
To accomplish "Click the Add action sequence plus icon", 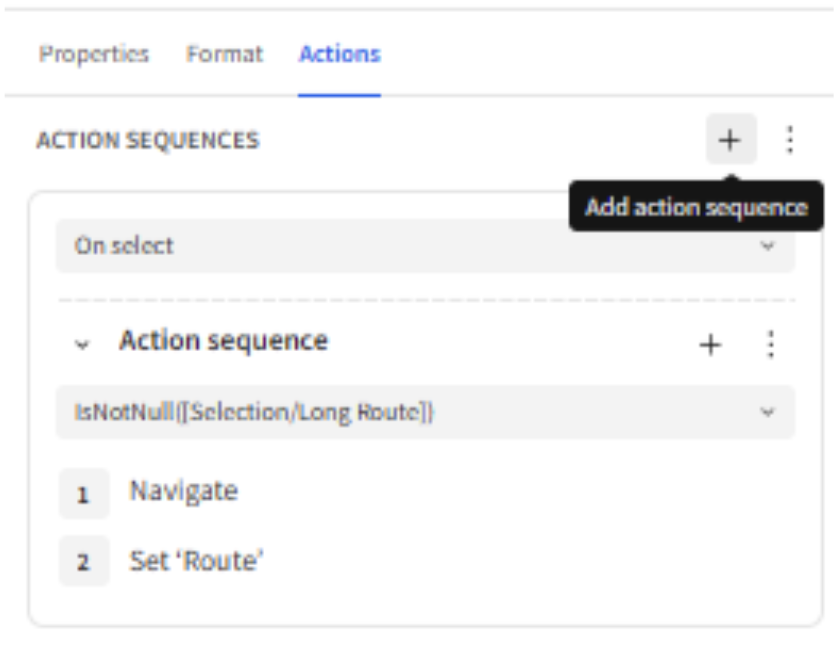I will point(732,140).
